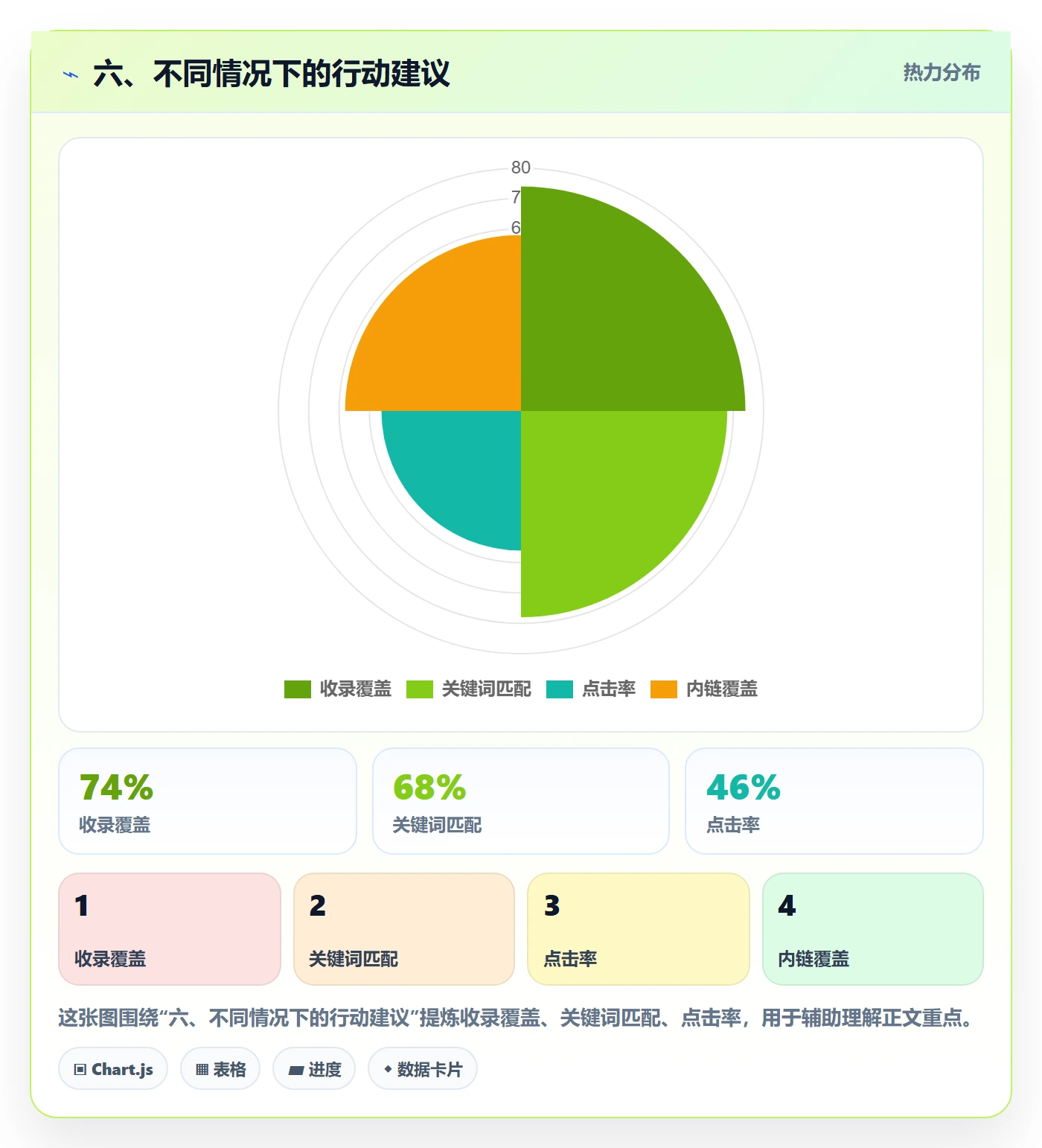Click the 点击率 legend label
Viewport: 1042px width, 1148px height.
pos(609,689)
